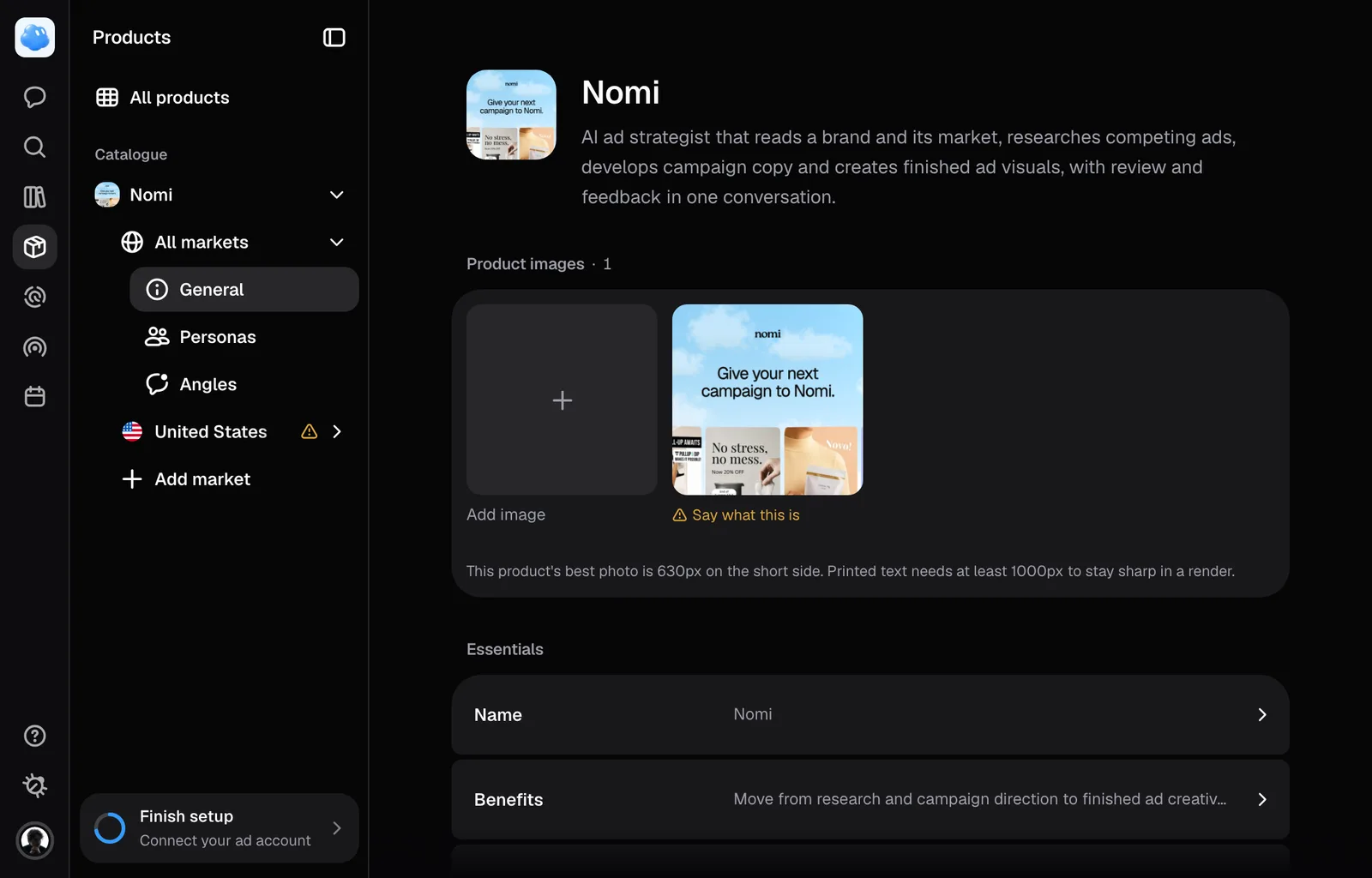Click the United States warning triangle icon
The height and width of the screenshot is (878, 1372).
click(x=310, y=431)
